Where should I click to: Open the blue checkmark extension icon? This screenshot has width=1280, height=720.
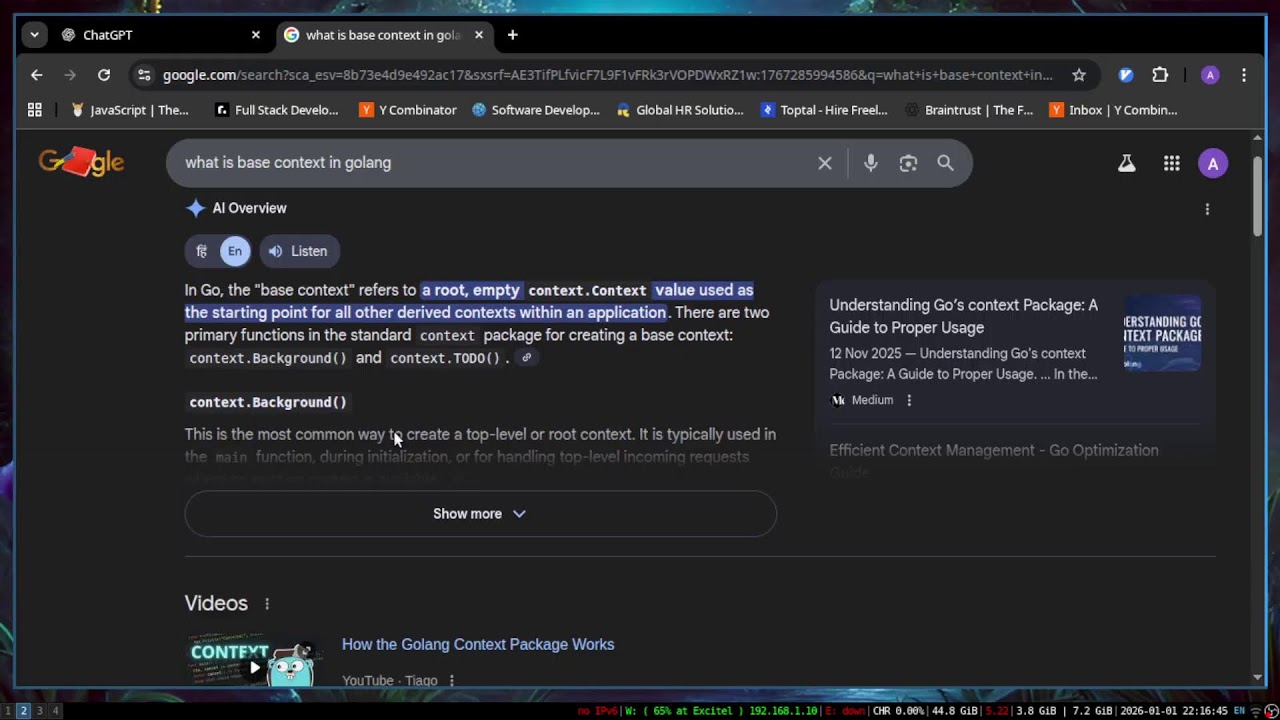pyautogui.click(x=1126, y=75)
